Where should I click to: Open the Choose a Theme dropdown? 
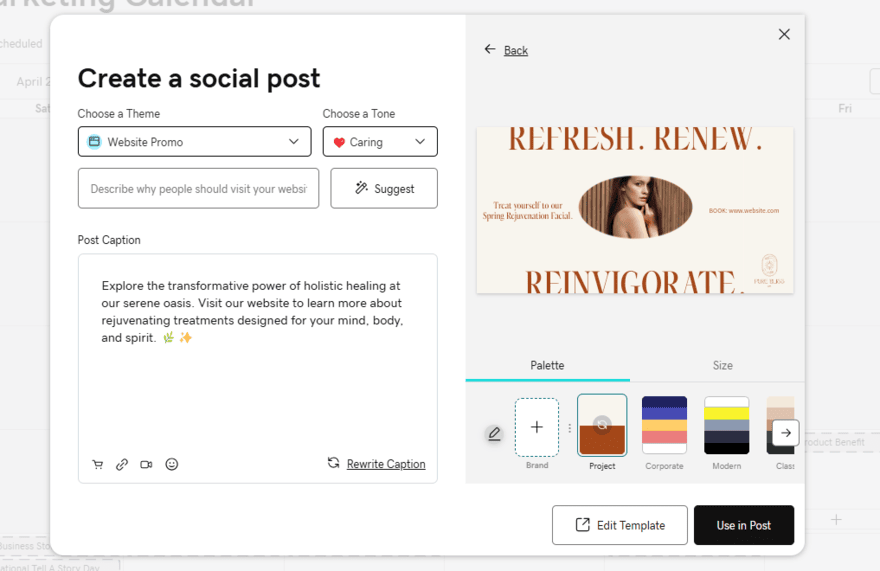click(194, 141)
